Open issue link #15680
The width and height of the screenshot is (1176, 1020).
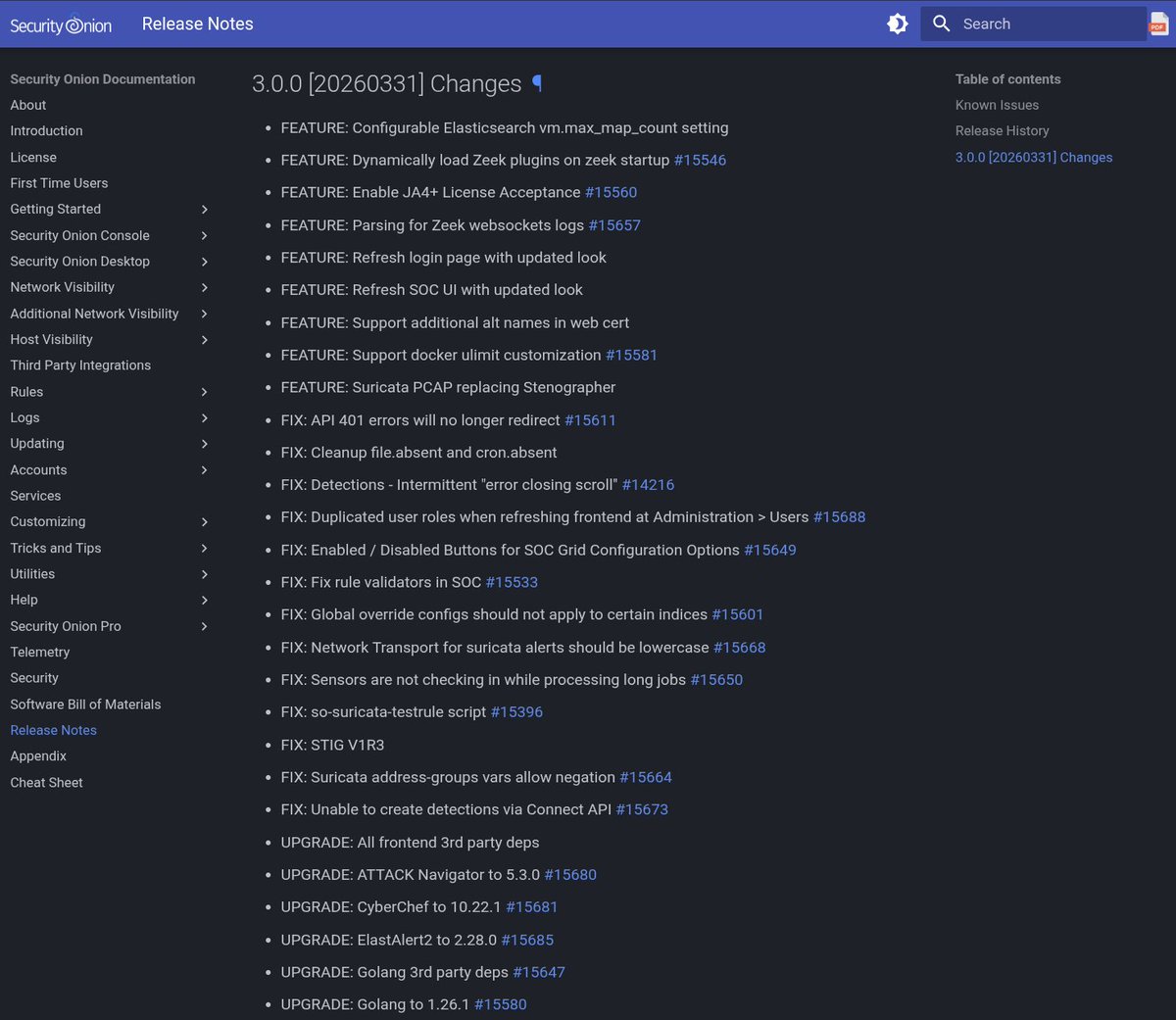pos(570,875)
